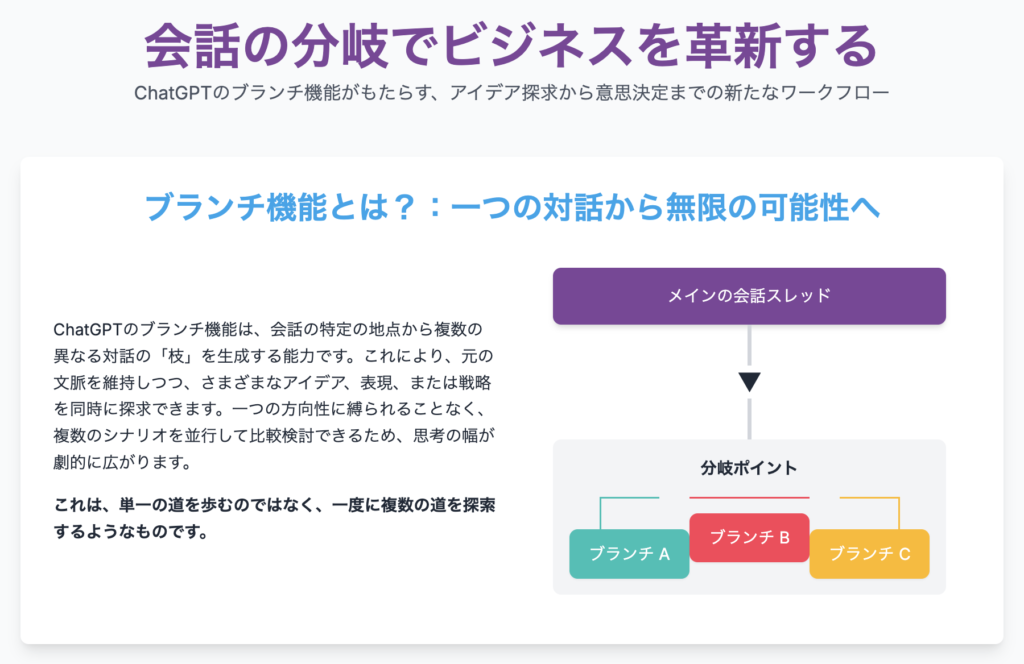Click the subtitle starting with ChatGPTのブランチ機能がもたらす
Screen dimensions: 1024x664
pos(511,94)
